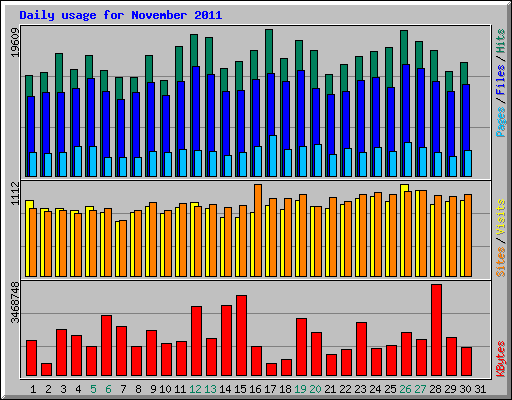This screenshot has height=400, width=512.
Task: Select the red KBytes bar for day 30
Action: pyautogui.click(x=466, y=362)
